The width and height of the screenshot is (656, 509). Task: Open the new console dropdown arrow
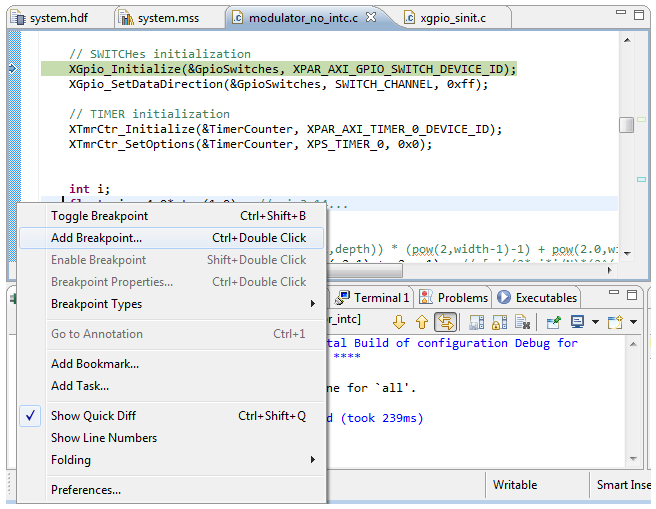(x=633, y=322)
